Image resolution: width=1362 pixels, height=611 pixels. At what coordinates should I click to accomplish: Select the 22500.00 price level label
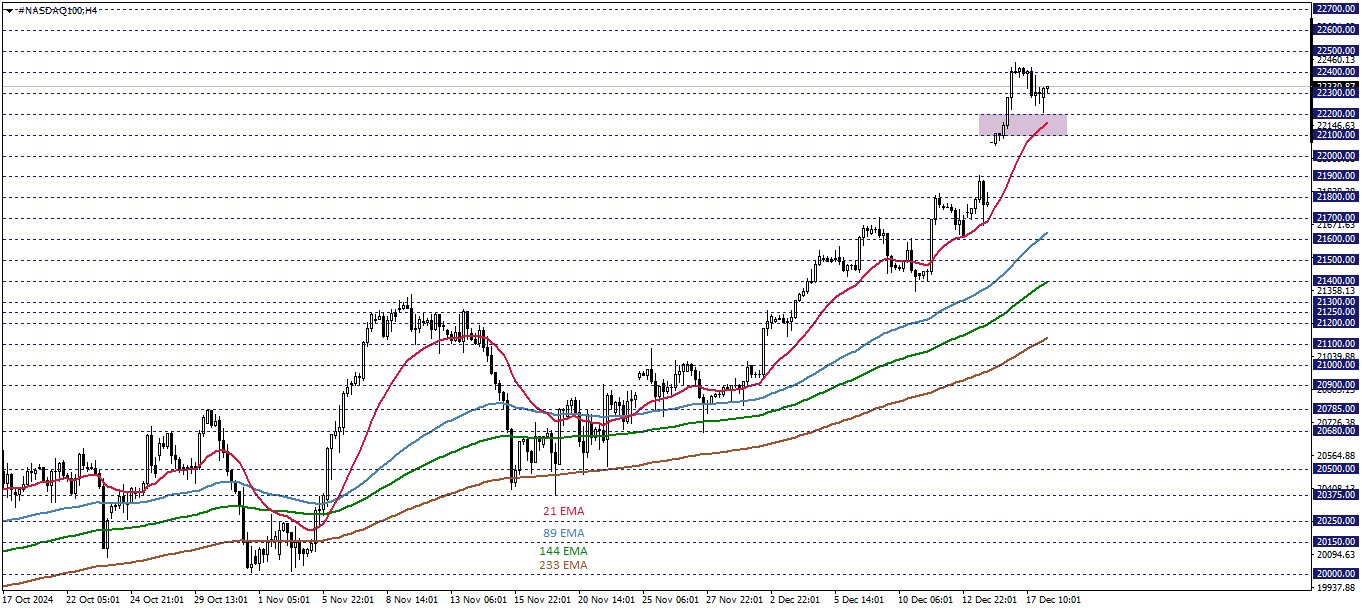(1336, 51)
